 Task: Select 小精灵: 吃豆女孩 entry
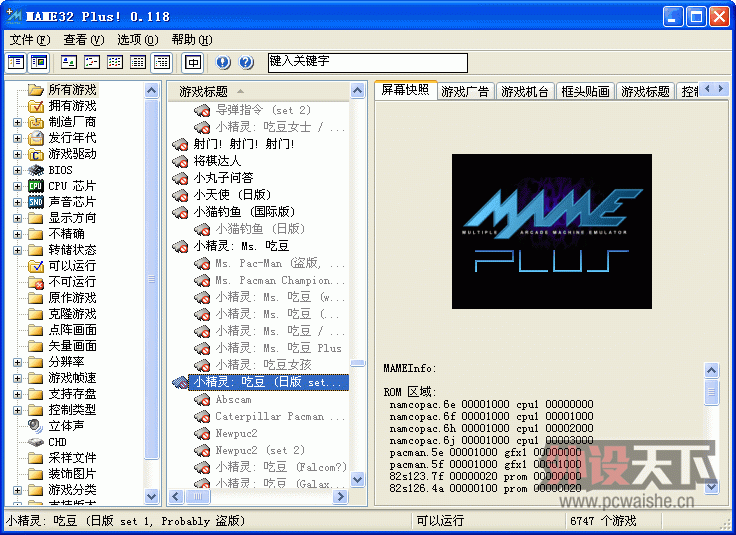[263, 365]
